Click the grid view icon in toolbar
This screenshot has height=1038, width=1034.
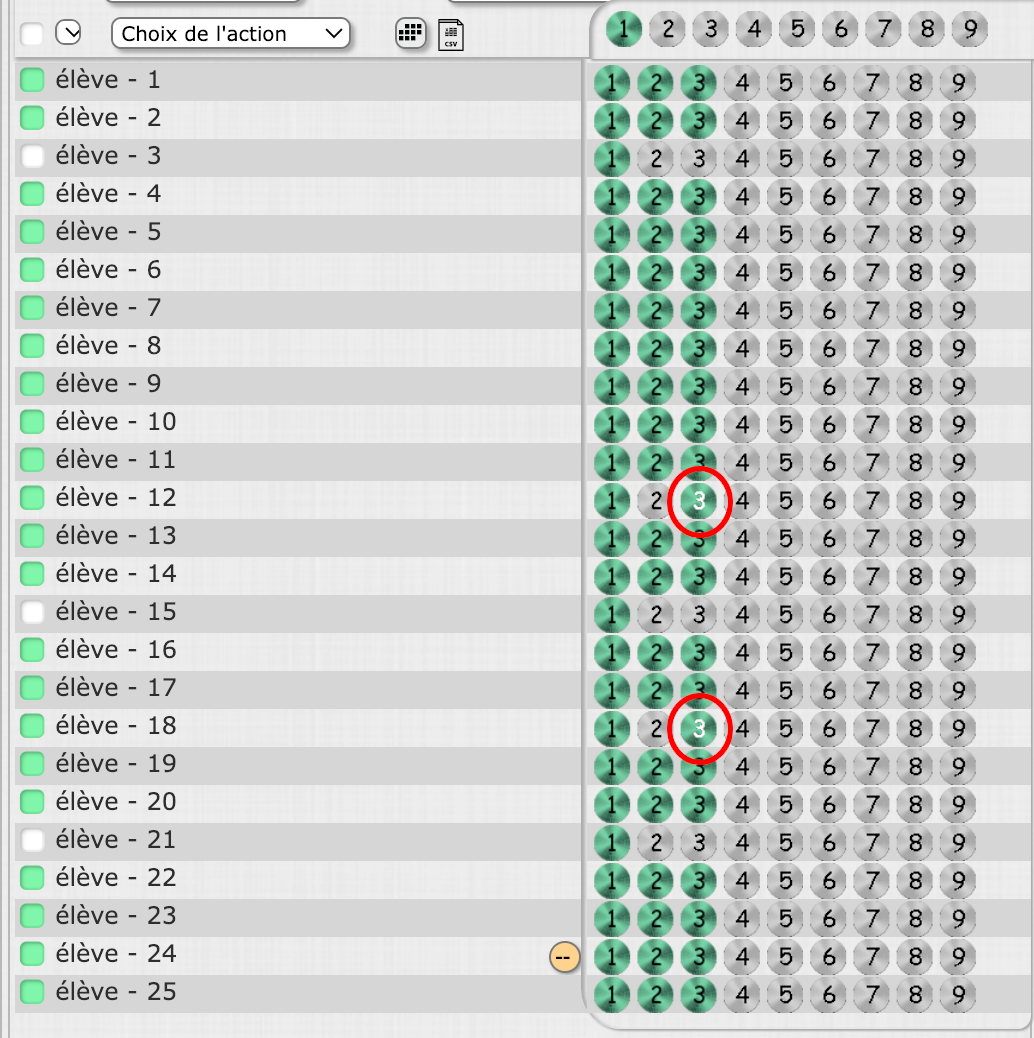(x=410, y=34)
